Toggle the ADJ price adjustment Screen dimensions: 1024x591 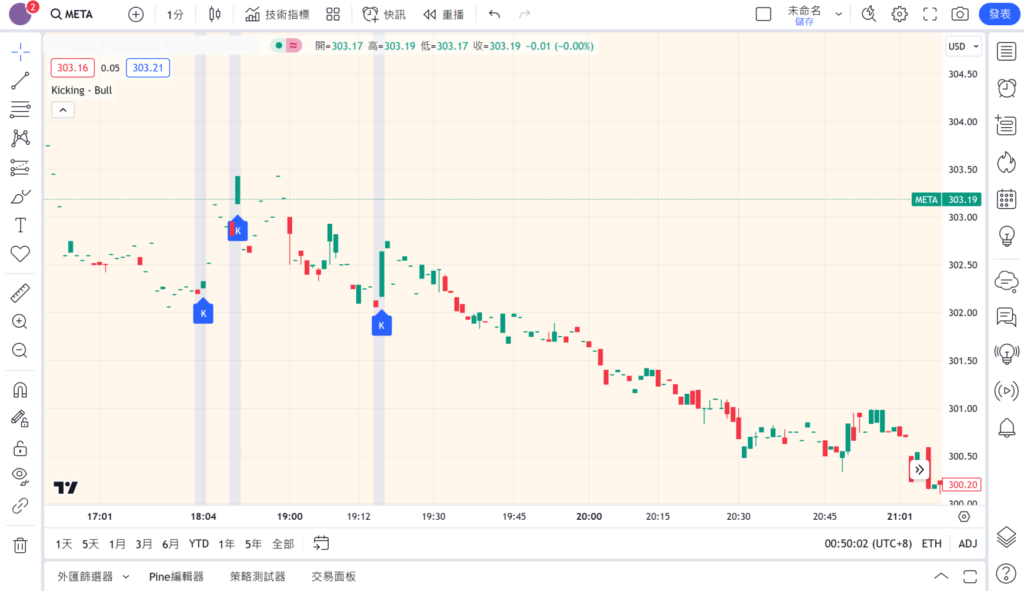click(967, 543)
